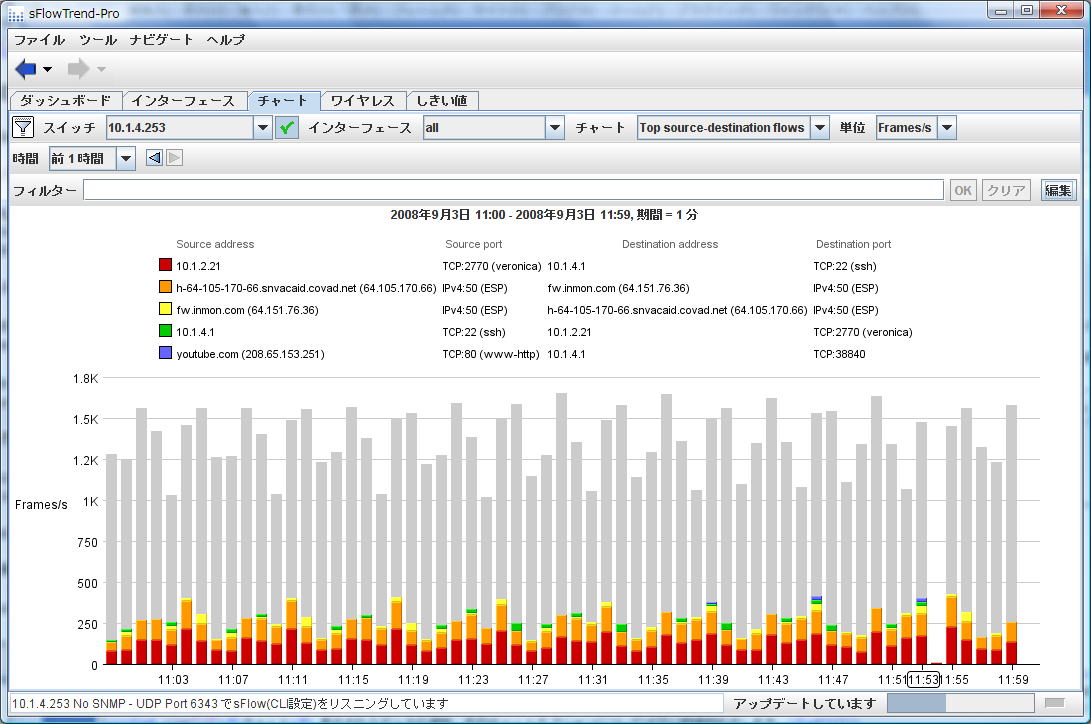Open dropdown next to back arrow
This screenshot has width=1091, height=724.
[x=47, y=70]
